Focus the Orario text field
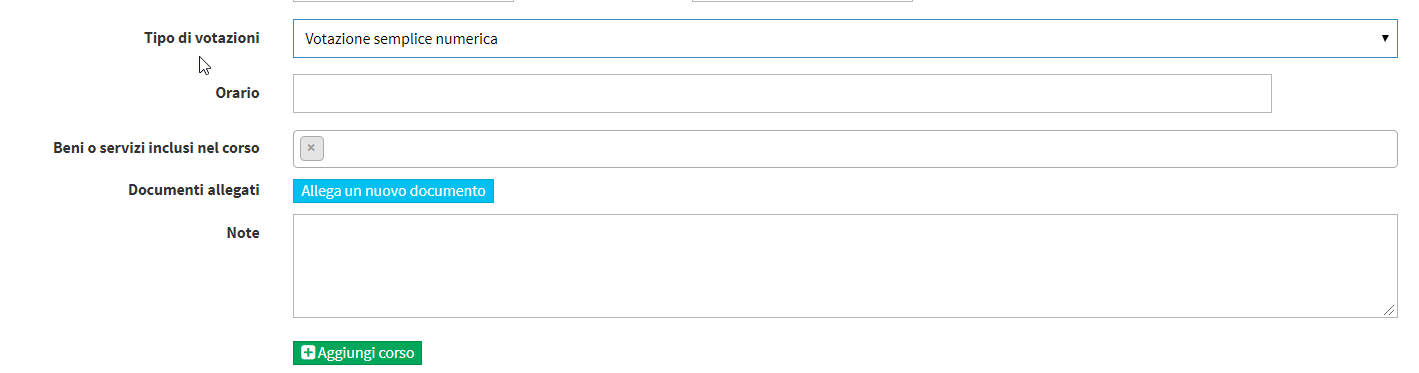 [x=782, y=93]
